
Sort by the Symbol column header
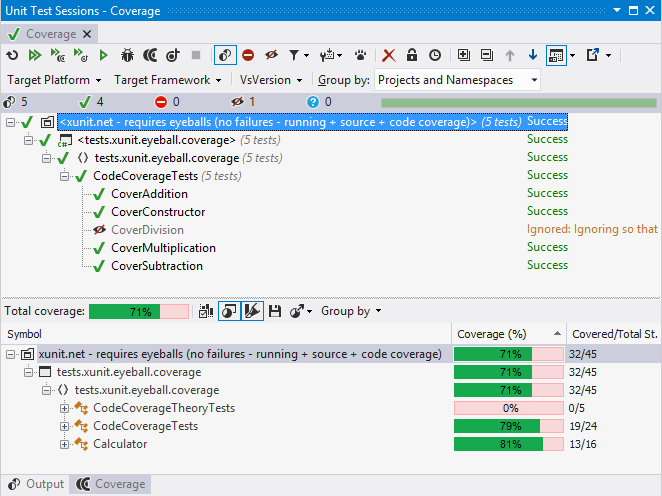(x=226, y=334)
